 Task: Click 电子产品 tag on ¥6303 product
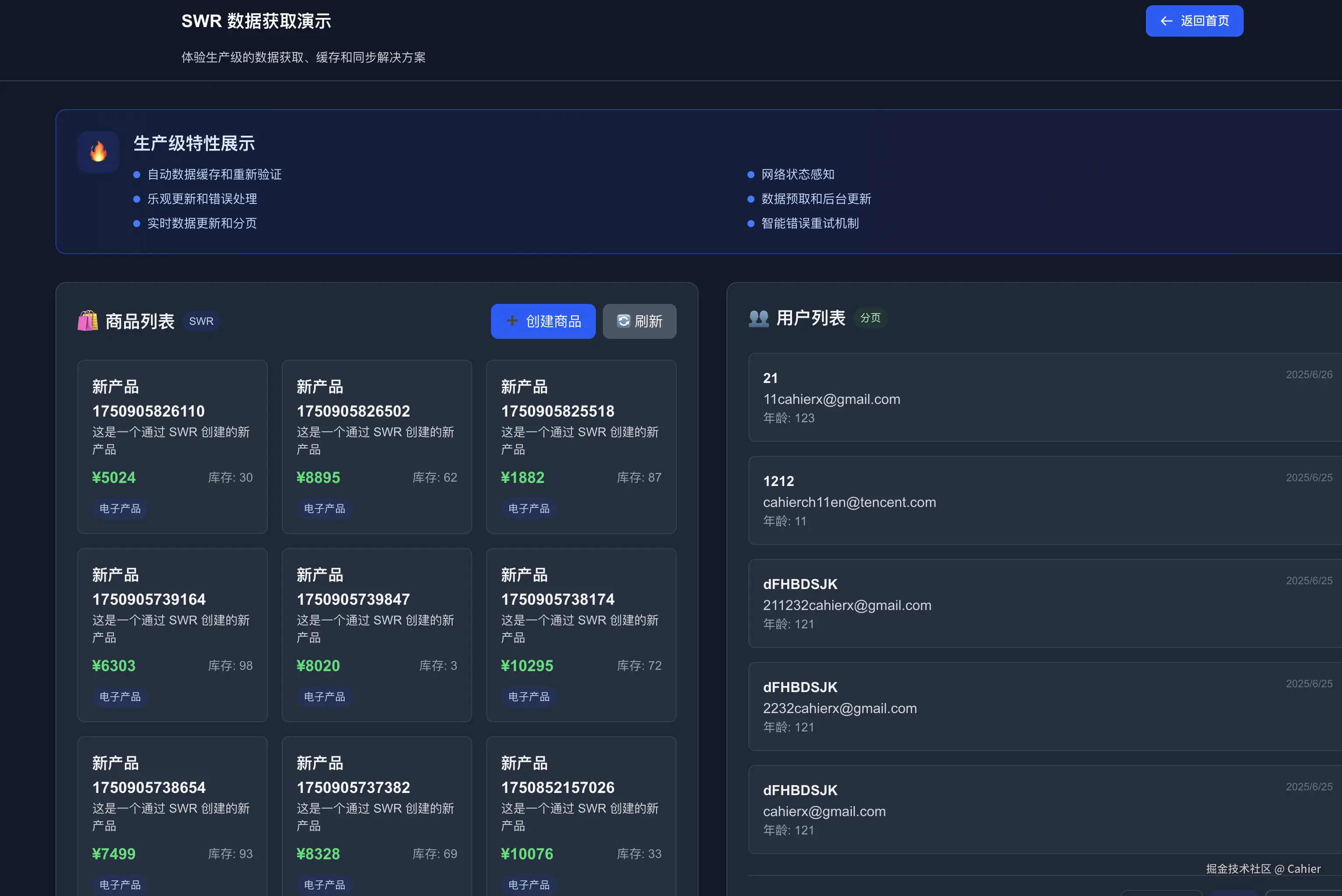point(119,696)
